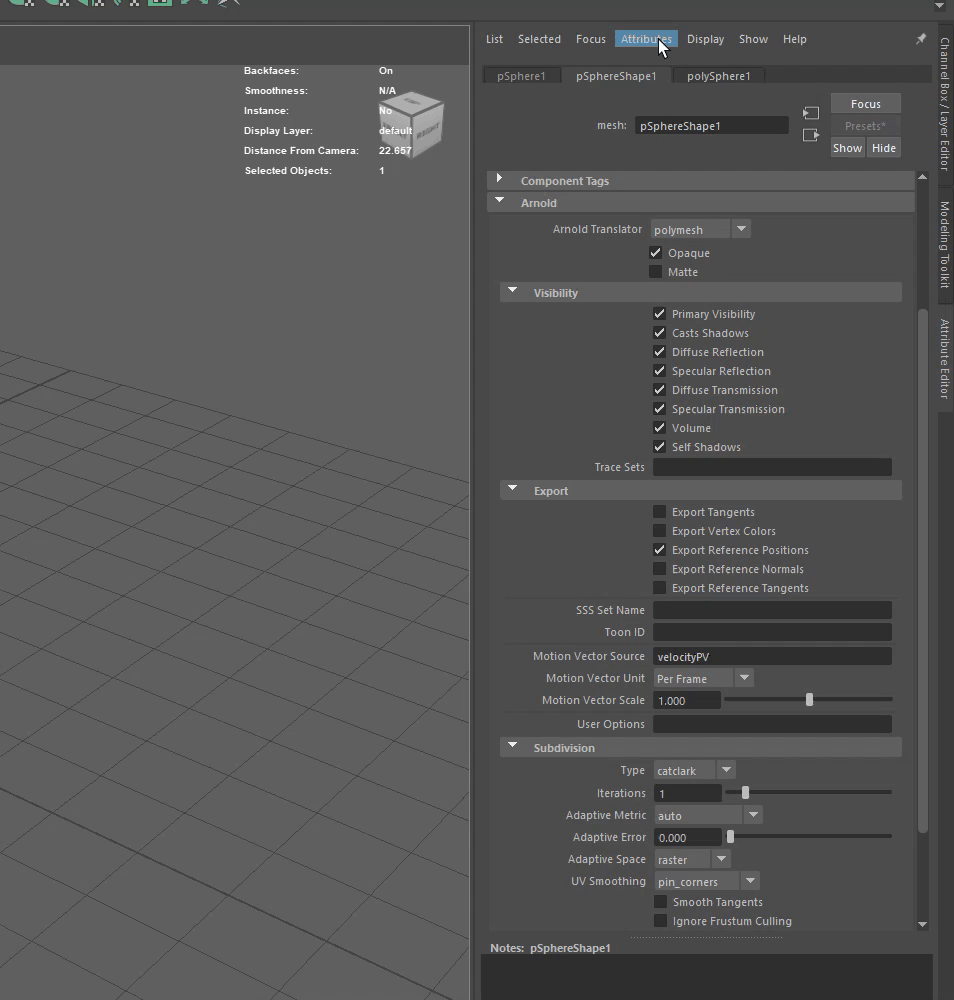This screenshot has width=954, height=1000.
Task: Open the Subdivision Type catclark dropdown
Action: 694,770
